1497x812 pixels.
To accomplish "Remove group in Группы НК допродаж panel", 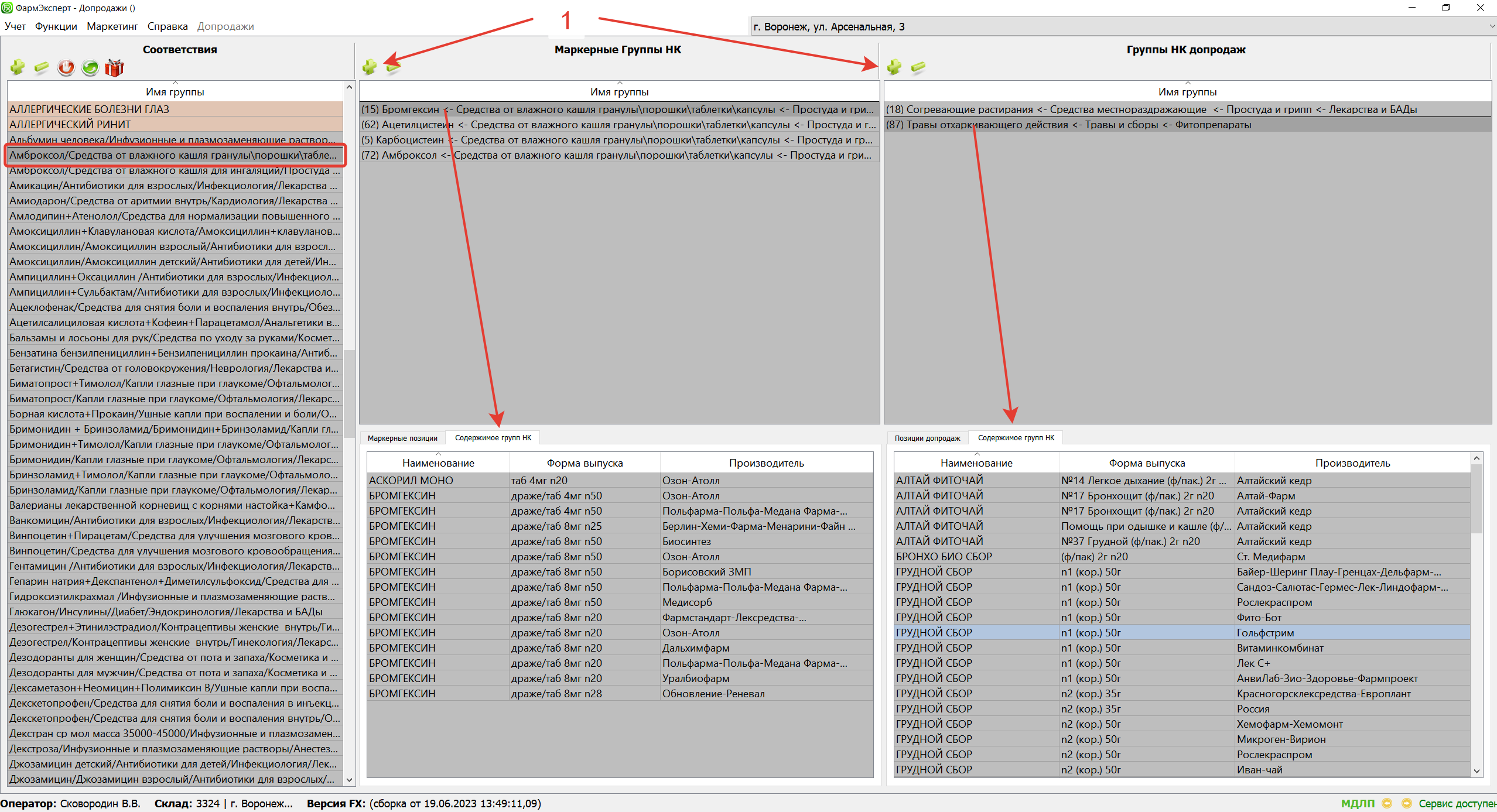I will coord(918,67).
